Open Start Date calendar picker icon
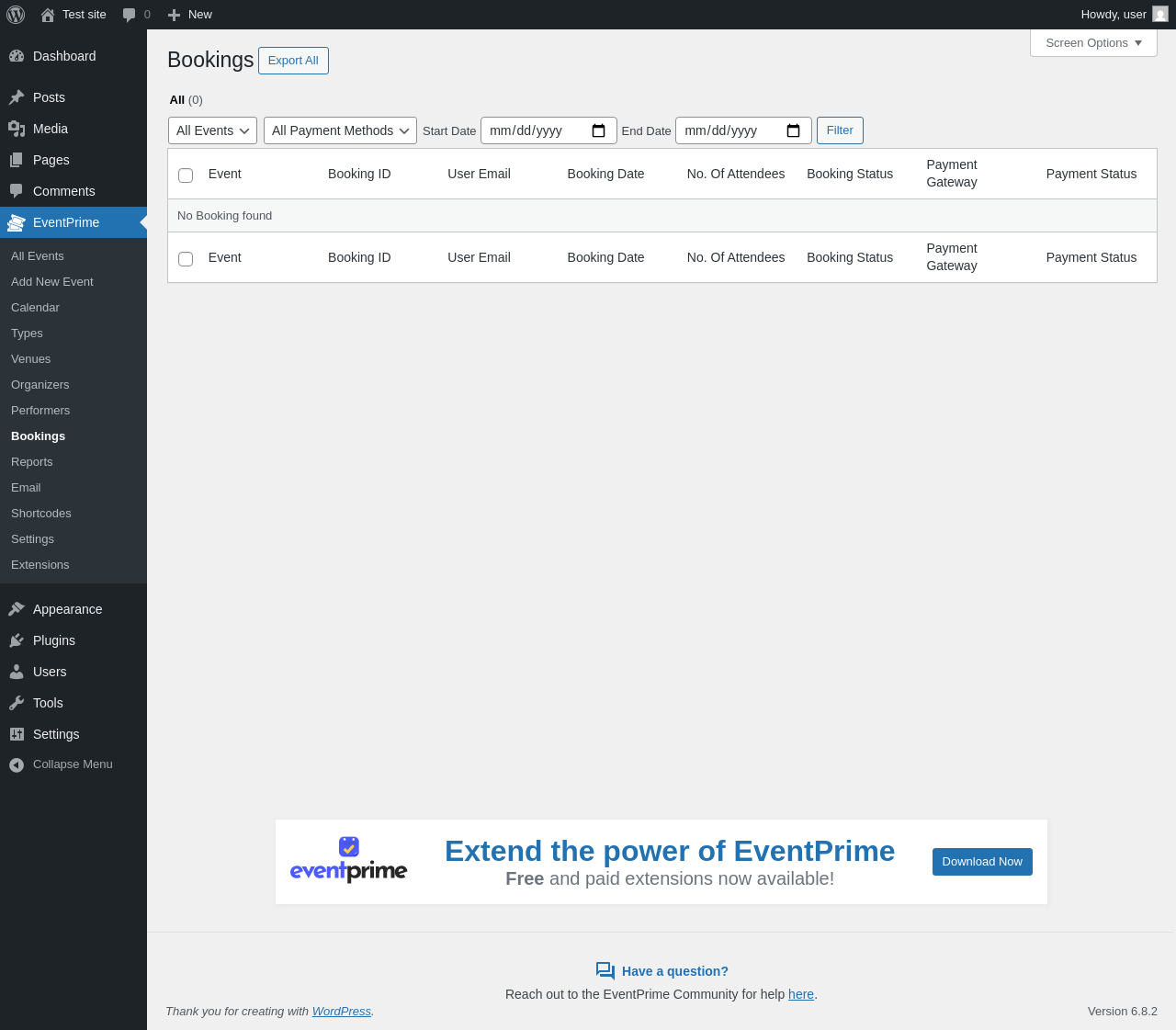1176x1030 pixels. [x=598, y=130]
